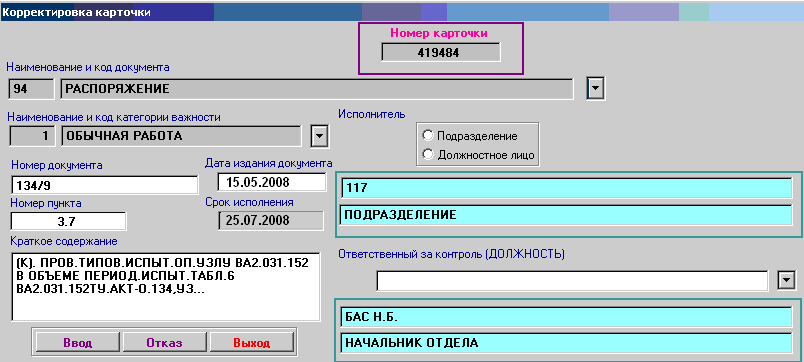Click the Срок исполнения field 25.07.2008
The width and height of the screenshot is (804, 362).
[272, 220]
